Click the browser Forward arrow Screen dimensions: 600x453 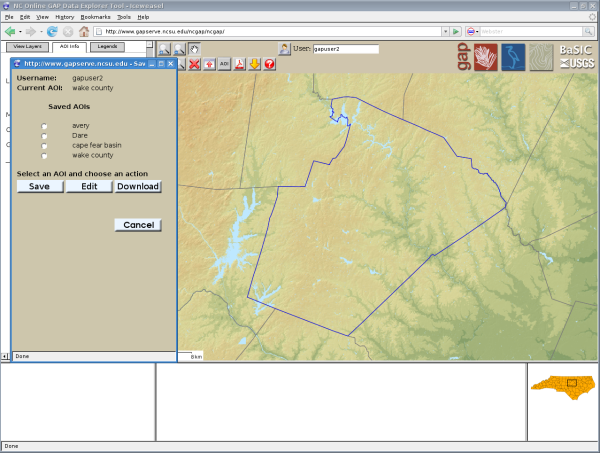[x=31, y=31]
